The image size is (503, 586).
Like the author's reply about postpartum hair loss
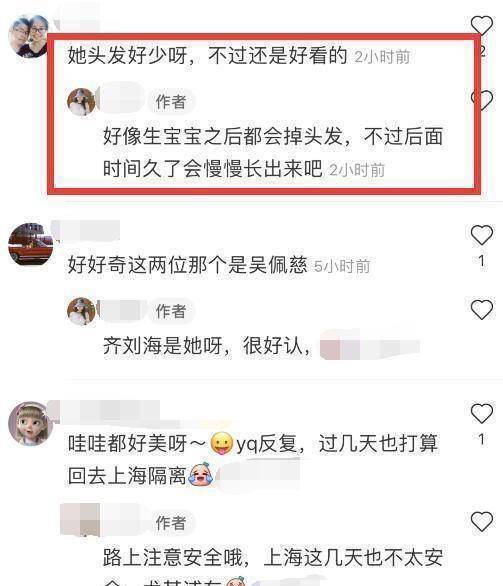[x=482, y=100]
